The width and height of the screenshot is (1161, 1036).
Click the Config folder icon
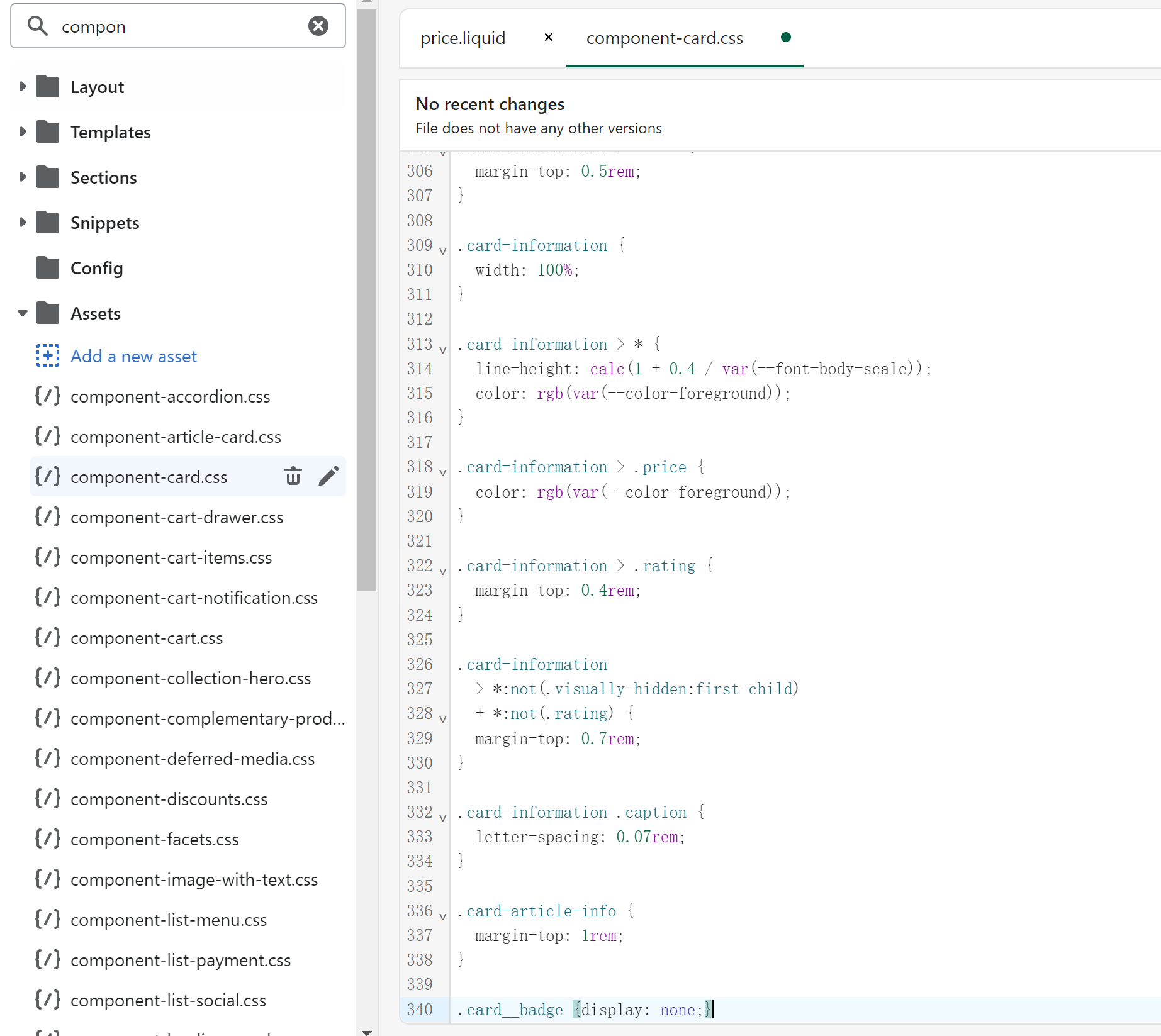click(x=48, y=268)
